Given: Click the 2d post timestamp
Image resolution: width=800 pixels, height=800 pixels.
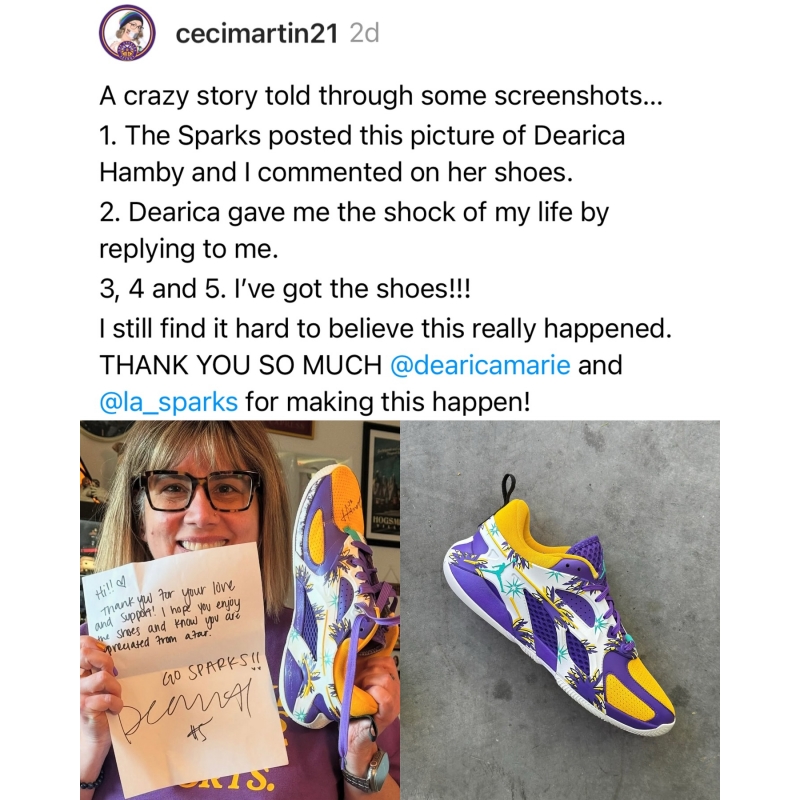Looking at the screenshot, I should [x=366, y=34].
